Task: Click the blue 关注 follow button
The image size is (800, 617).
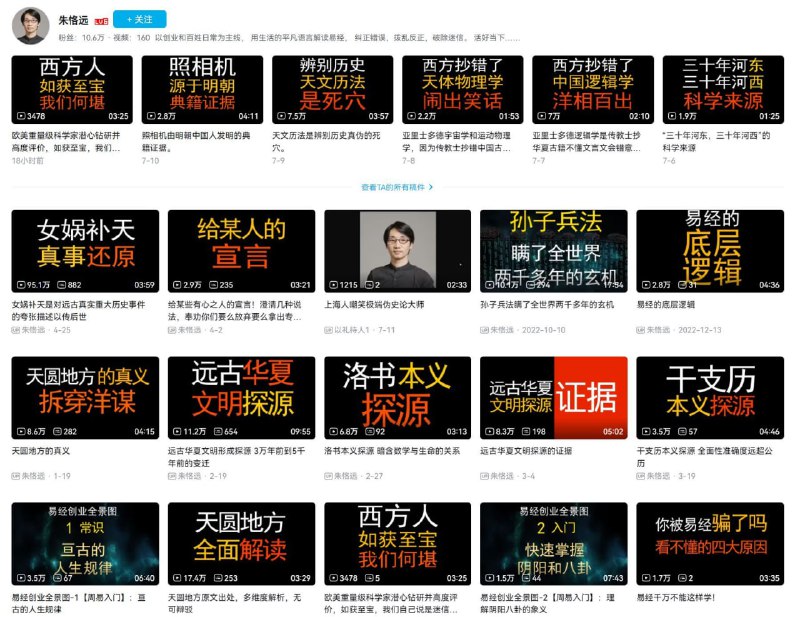Action: click(x=140, y=19)
